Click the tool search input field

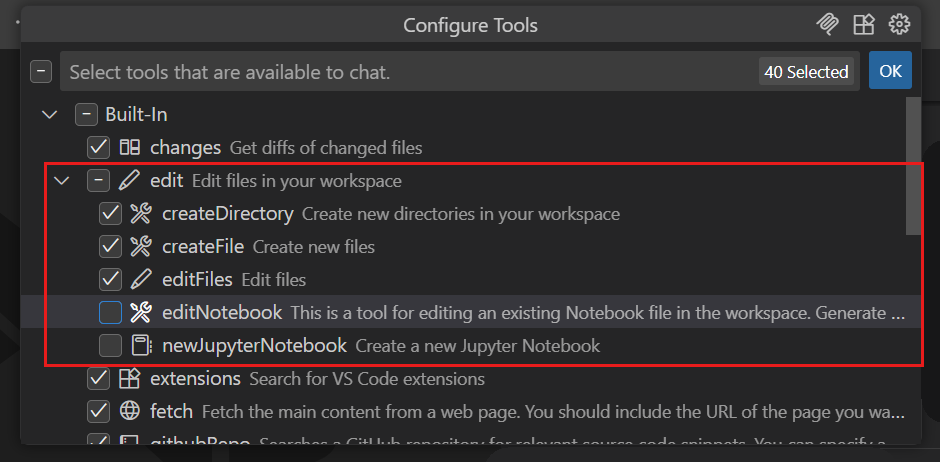click(x=400, y=72)
